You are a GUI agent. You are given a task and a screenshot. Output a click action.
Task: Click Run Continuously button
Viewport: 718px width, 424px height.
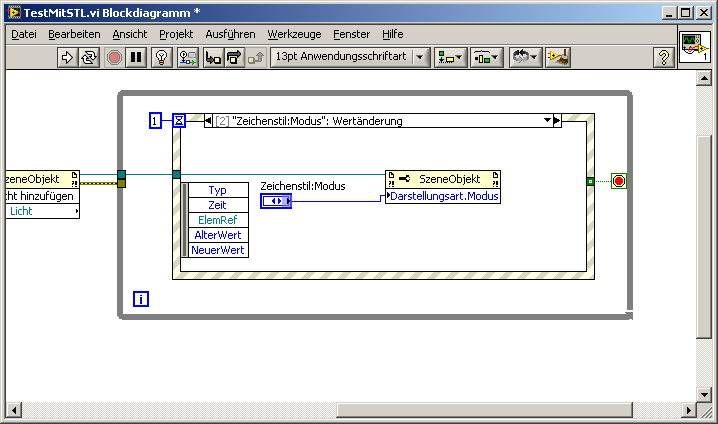89,57
